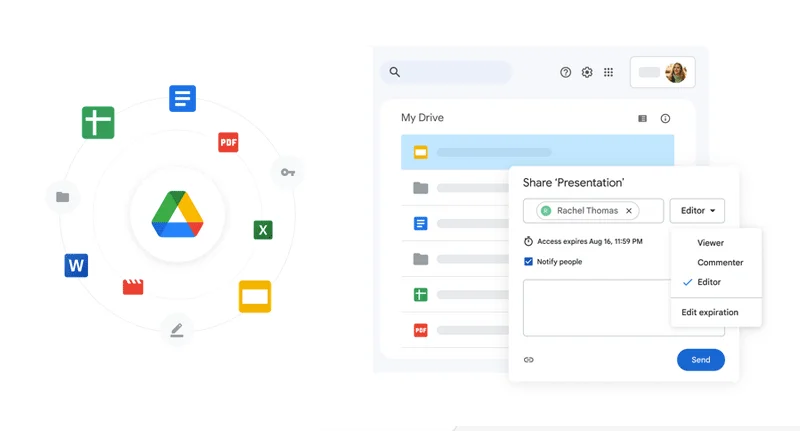Screen dimensions: 800x431
Task: Click the Drive search field
Action: 446,72
